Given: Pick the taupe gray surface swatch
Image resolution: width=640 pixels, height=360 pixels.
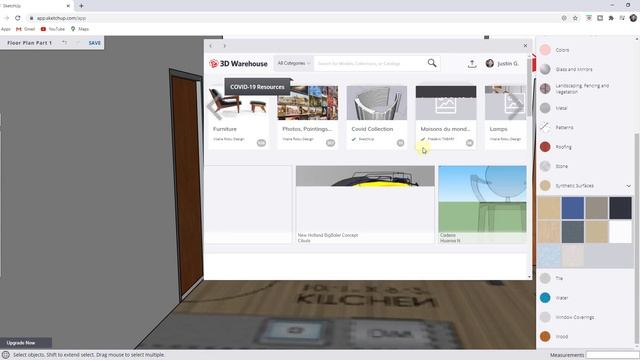Looking at the screenshot, I should click(x=597, y=208).
